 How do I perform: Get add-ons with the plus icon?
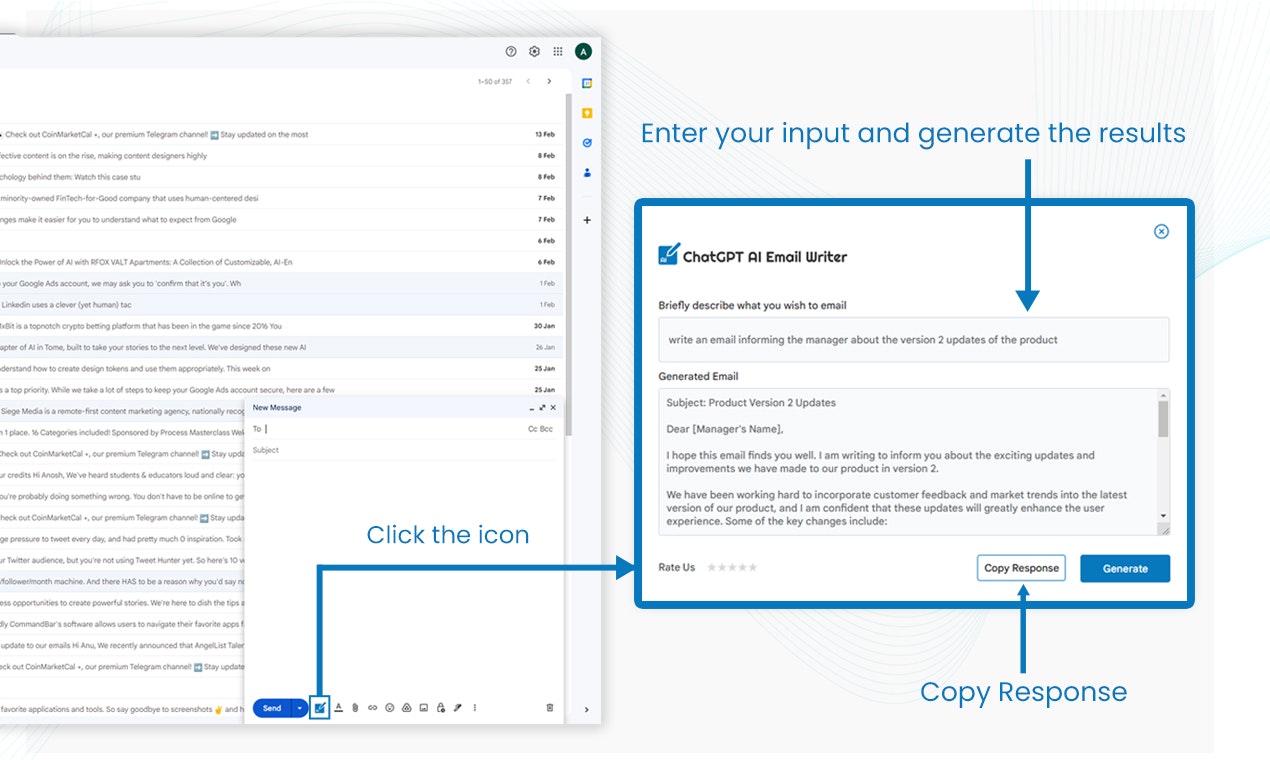(x=587, y=220)
